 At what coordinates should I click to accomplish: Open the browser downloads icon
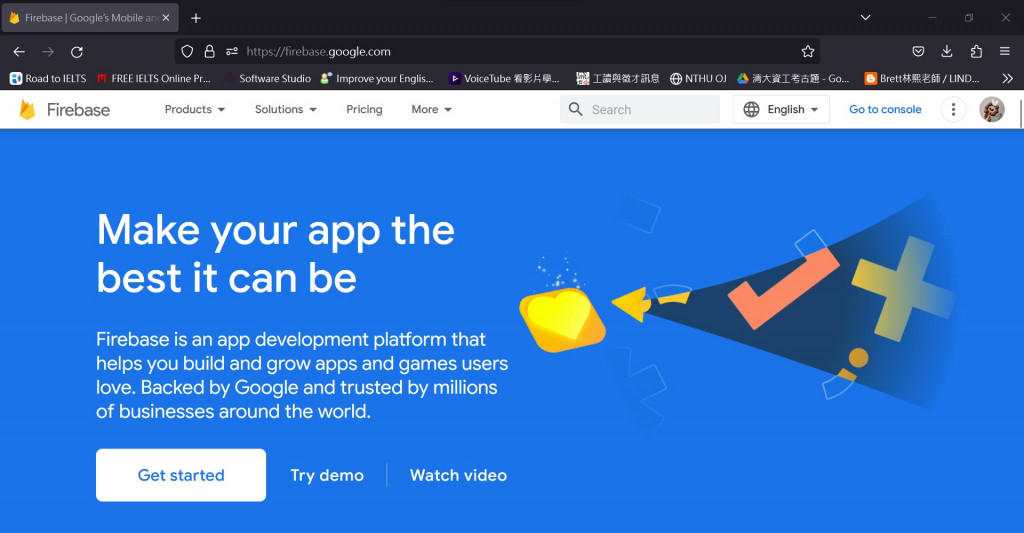click(x=947, y=52)
